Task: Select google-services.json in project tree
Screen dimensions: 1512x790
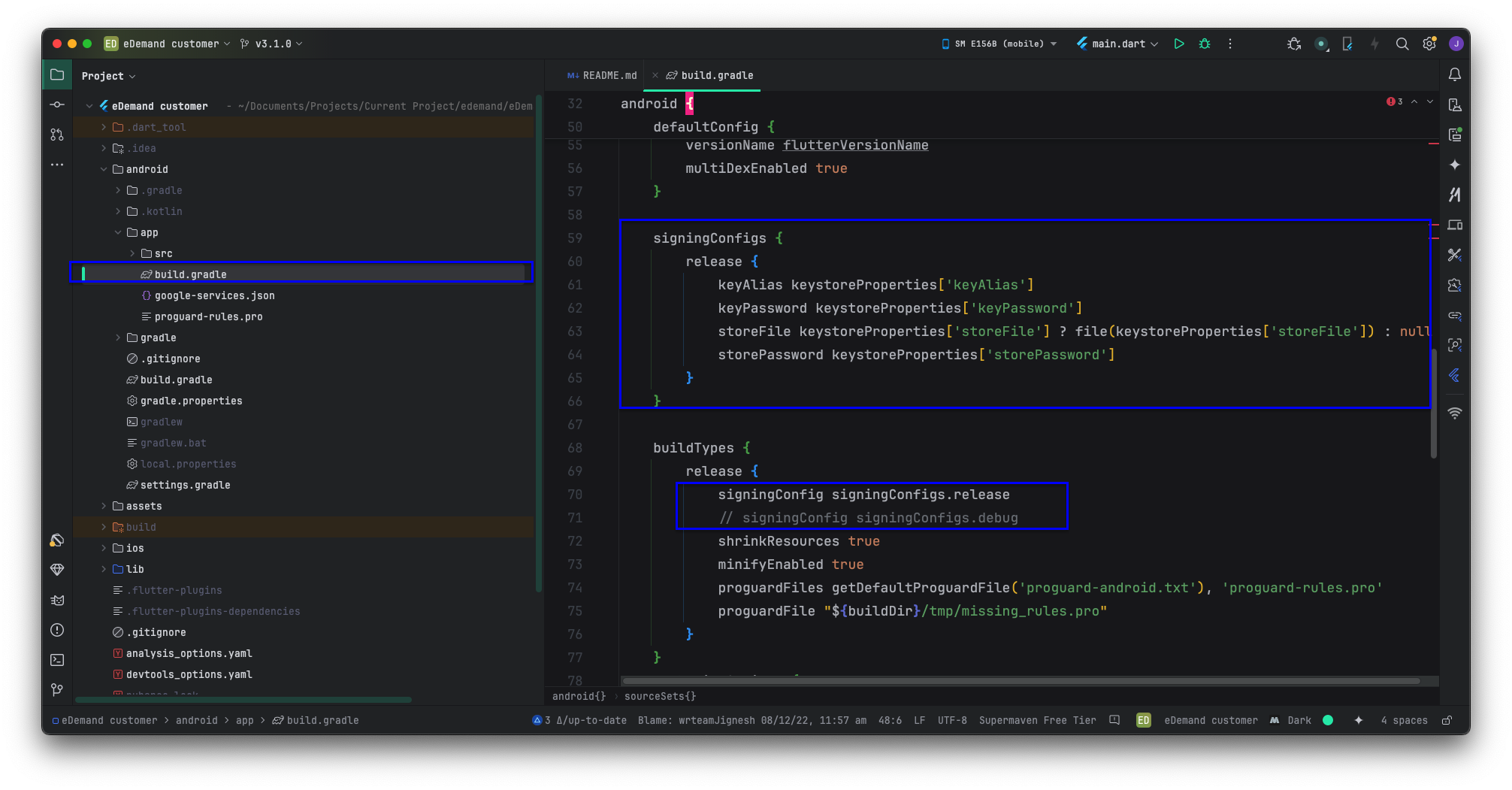Action: (x=214, y=295)
